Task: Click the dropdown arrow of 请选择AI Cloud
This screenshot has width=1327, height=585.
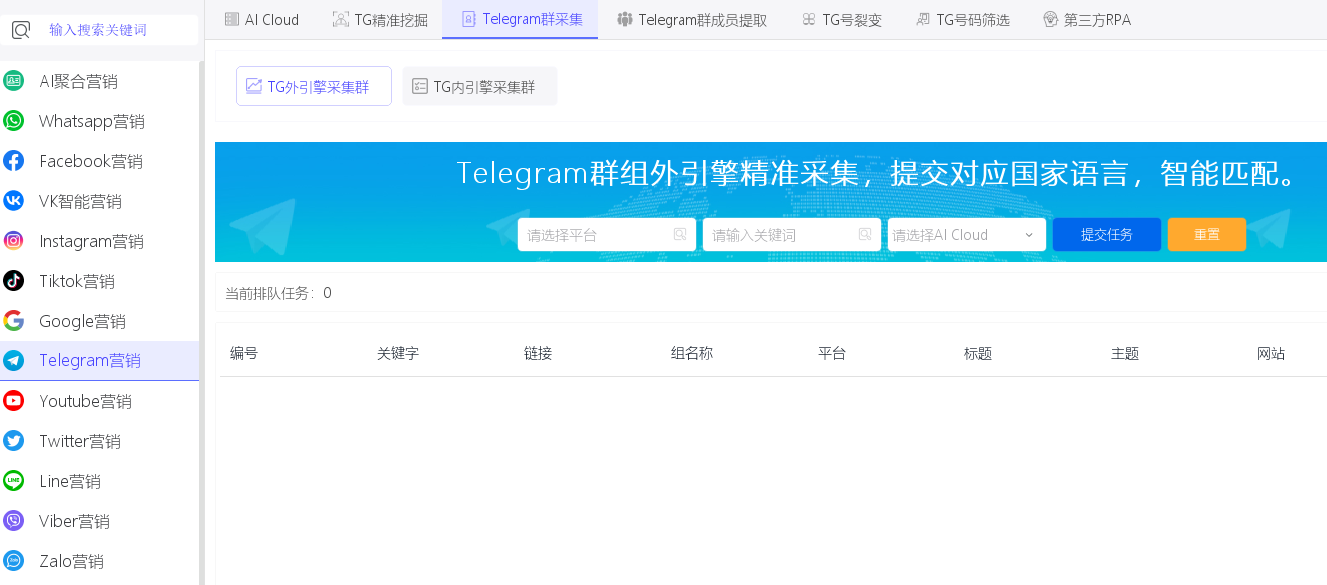Action: click(x=1029, y=235)
